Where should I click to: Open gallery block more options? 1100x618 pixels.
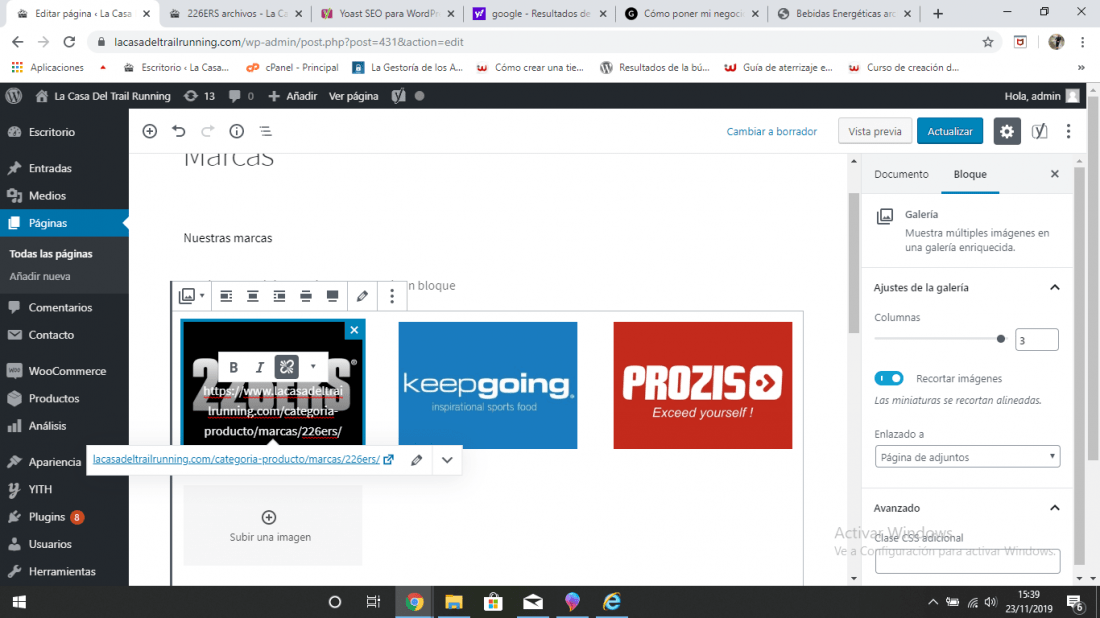click(392, 296)
